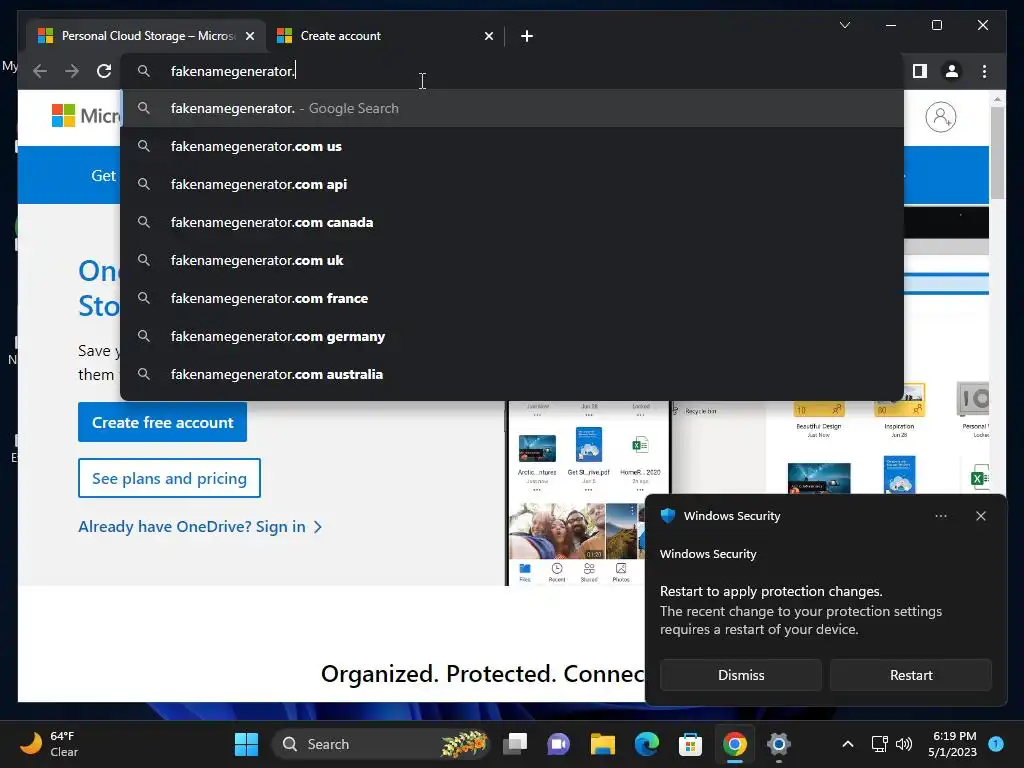This screenshot has height=768, width=1024.
Task: Show hidden icons in system tray
Action: click(848, 744)
